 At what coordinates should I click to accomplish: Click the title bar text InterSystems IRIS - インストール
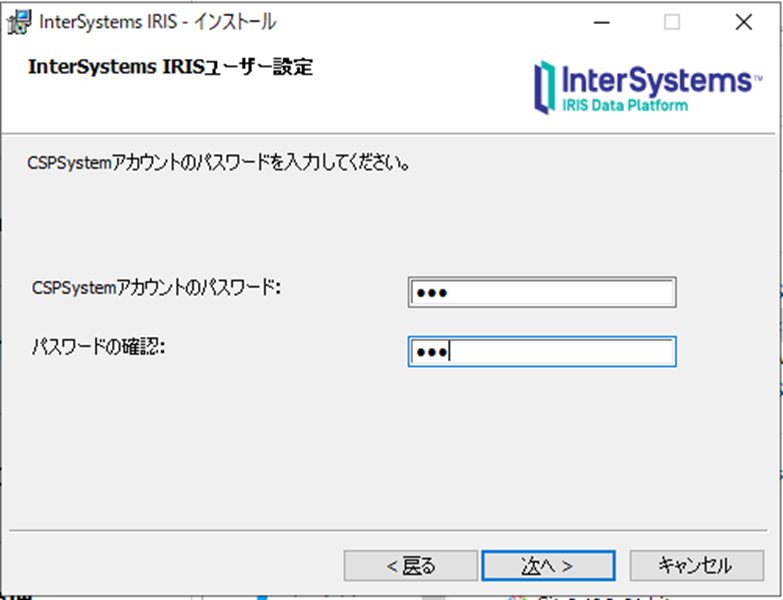tap(157, 22)
